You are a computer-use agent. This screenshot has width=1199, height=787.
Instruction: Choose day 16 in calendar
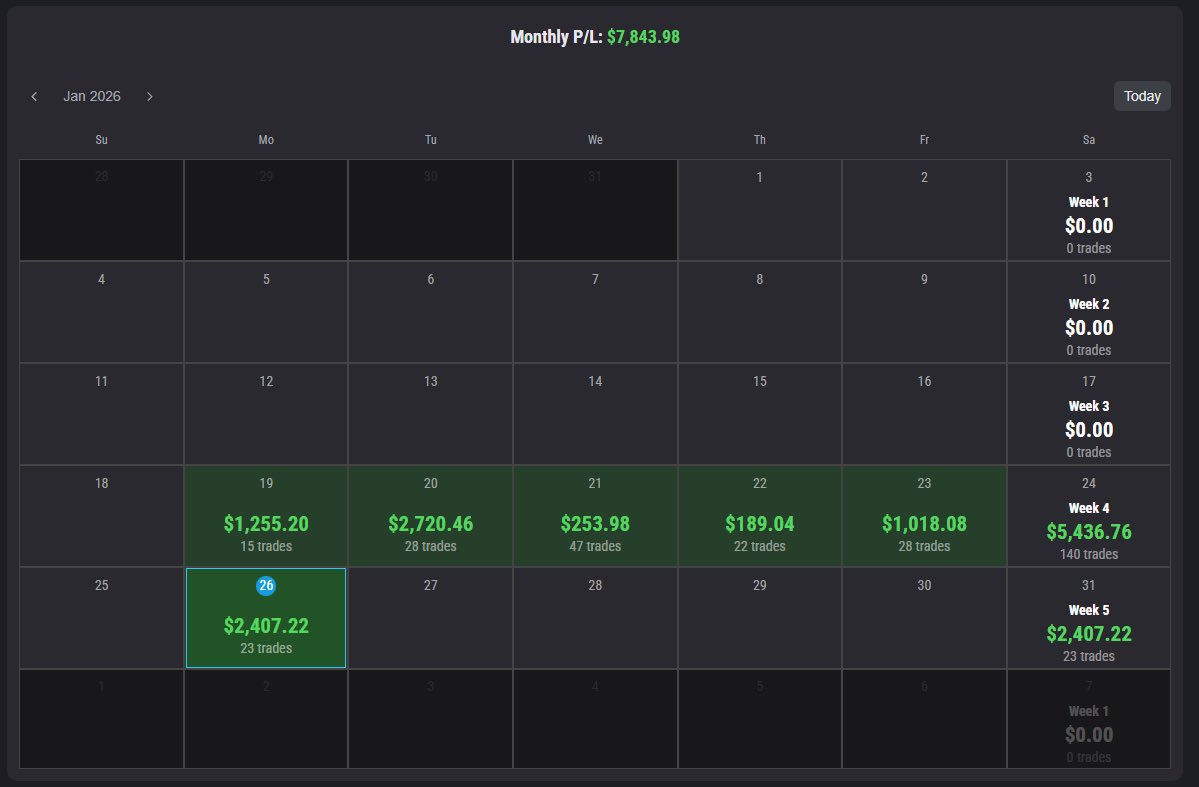coord(924,414)
